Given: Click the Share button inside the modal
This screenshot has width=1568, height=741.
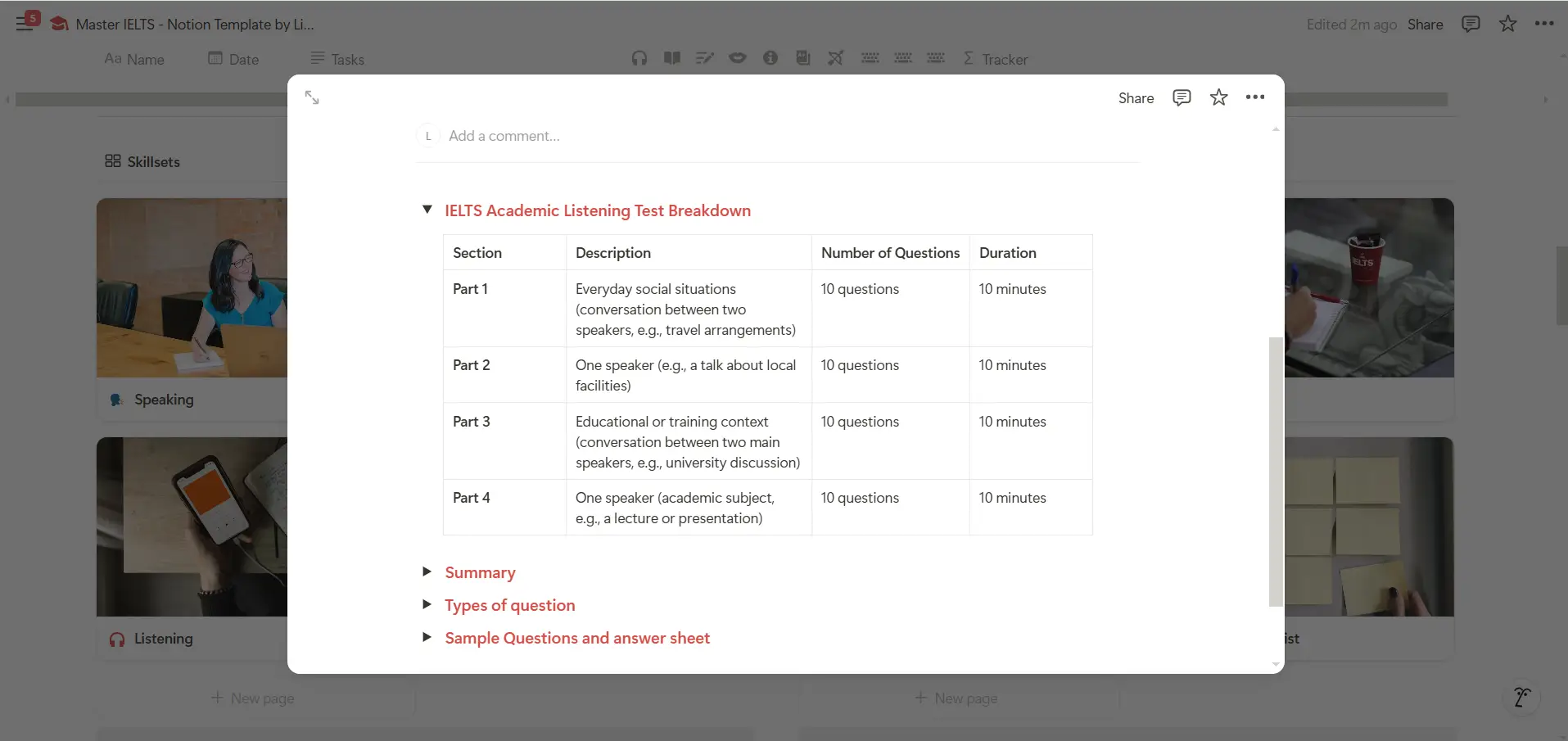Looking at the screenshot, I should 1136,98.
